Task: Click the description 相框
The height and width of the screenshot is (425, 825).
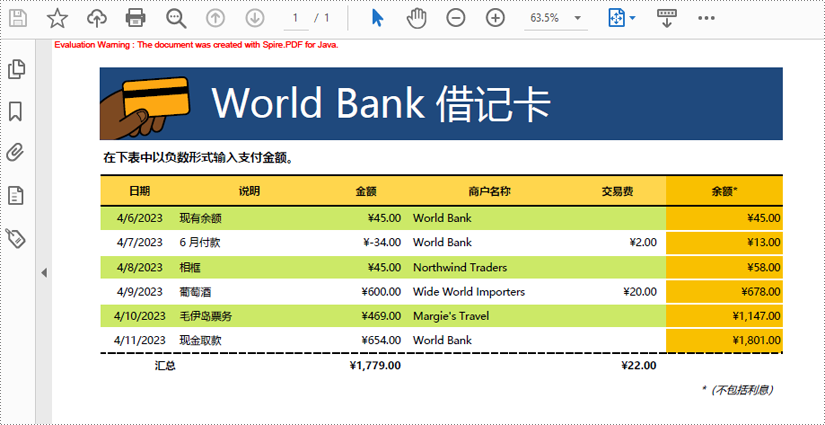Action: [x=189, y=267]
